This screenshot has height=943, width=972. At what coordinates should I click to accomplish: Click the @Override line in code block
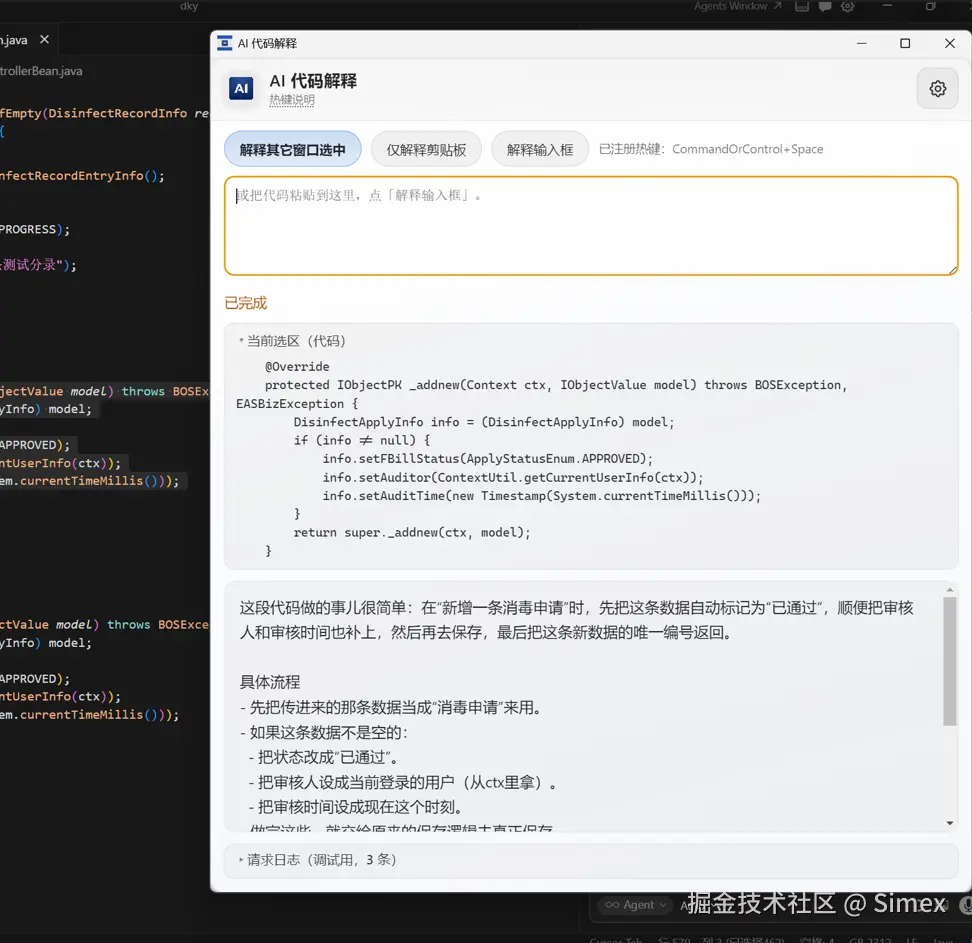tap(297, 366)
